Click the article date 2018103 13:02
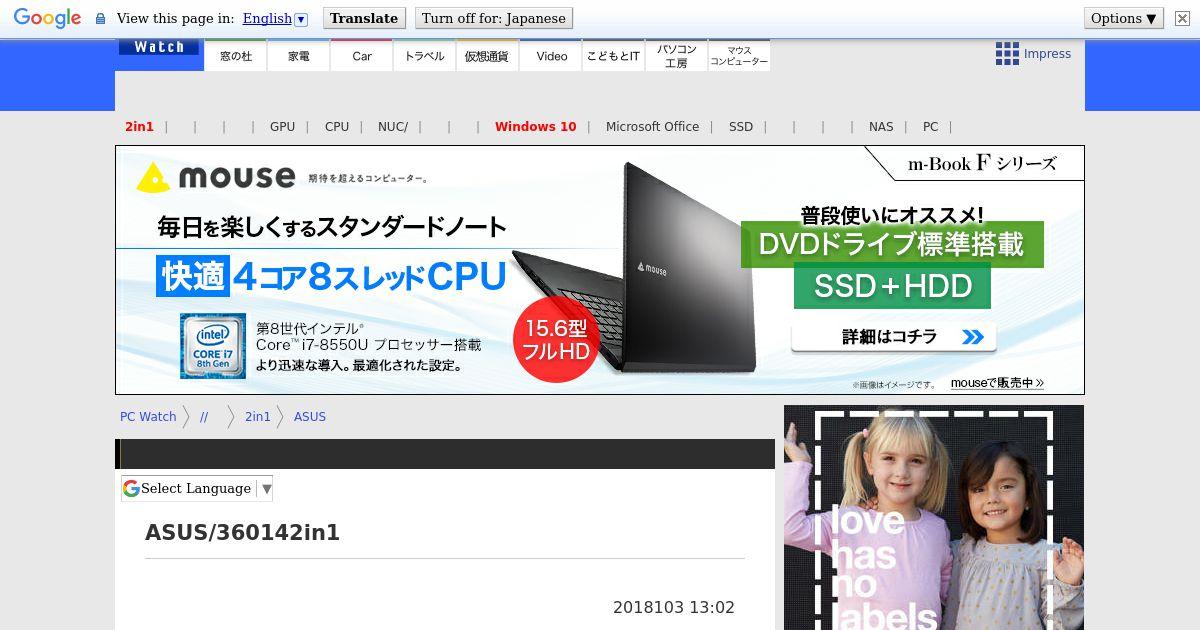The height and width of the screenshot is (630, 1200). pyautogui.click(x=674, y=607)
